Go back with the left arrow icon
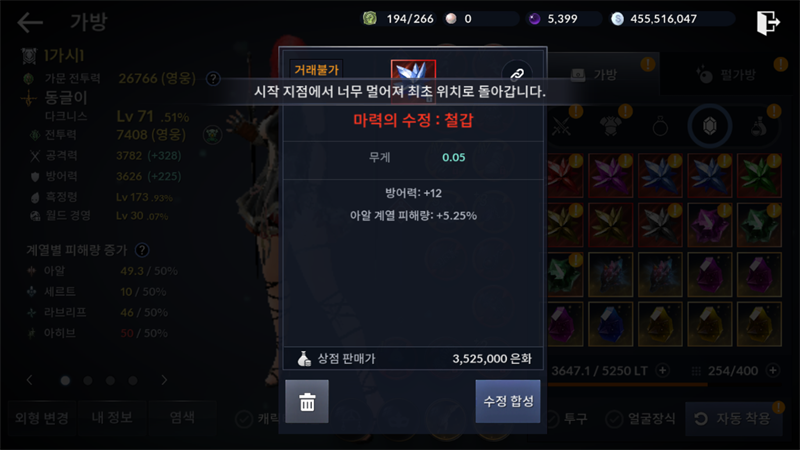This screenshot has height=450, width=800. [30, 22]
